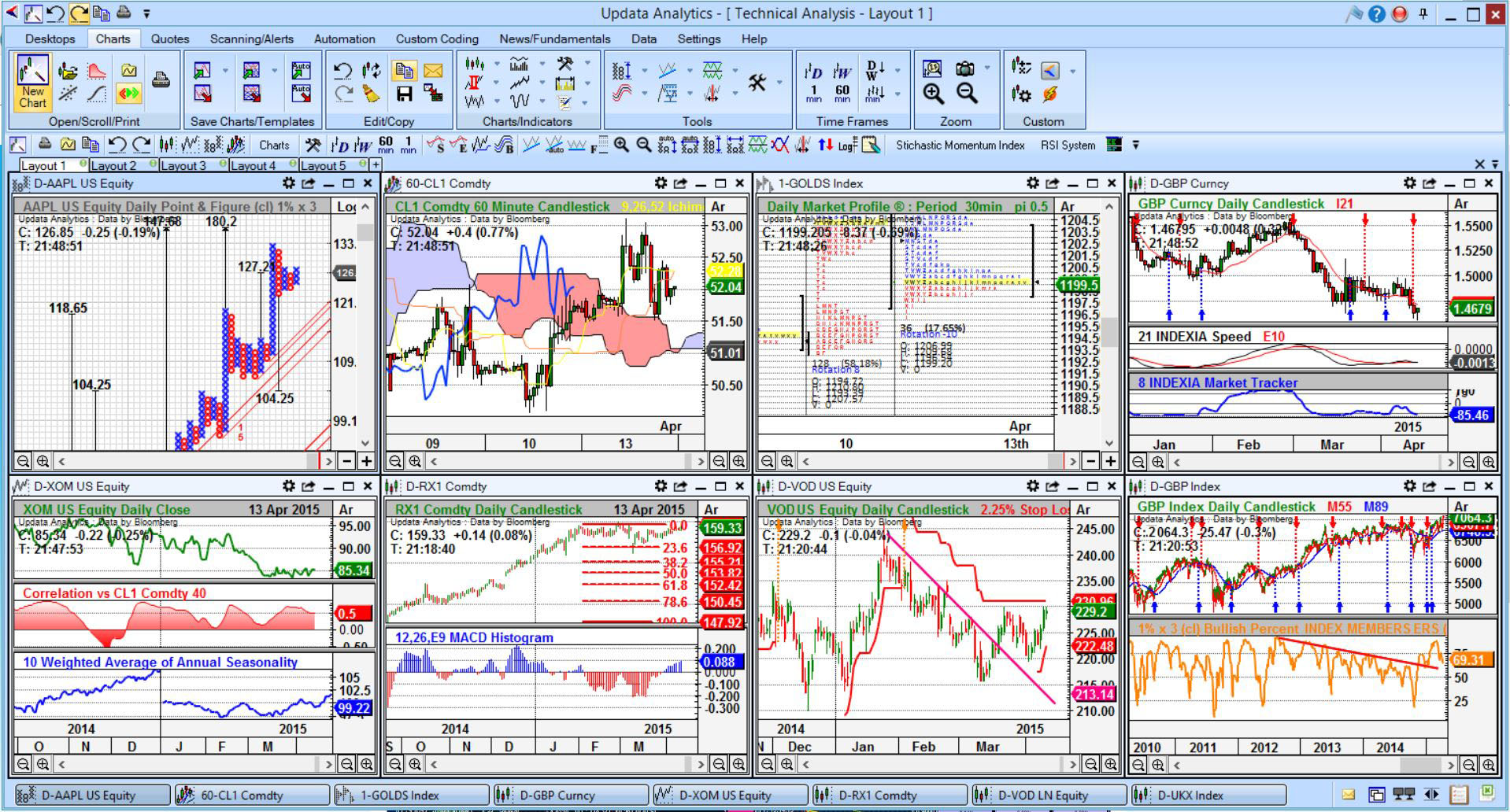
Task: Switch to weekly time frame W icon in ribbon
Action: [x=842, y=72]
